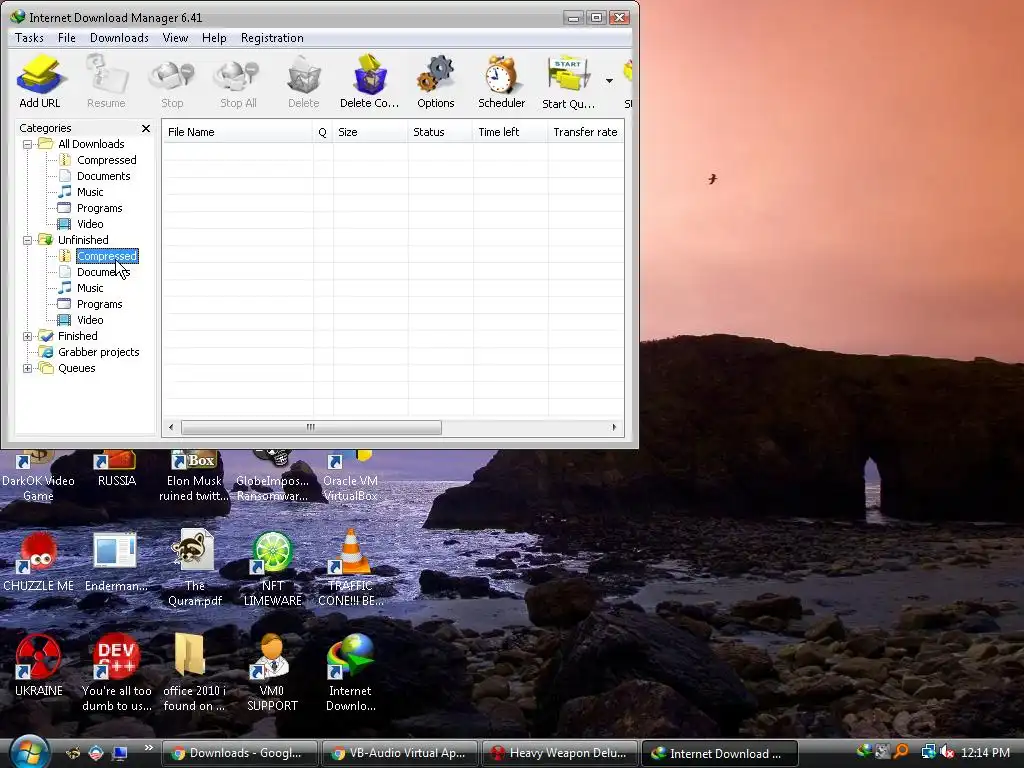Open the CHUZZLE ME desktop icon
Screen dimensions: 1024x768
pyautogui.click(x=39, y=562)
